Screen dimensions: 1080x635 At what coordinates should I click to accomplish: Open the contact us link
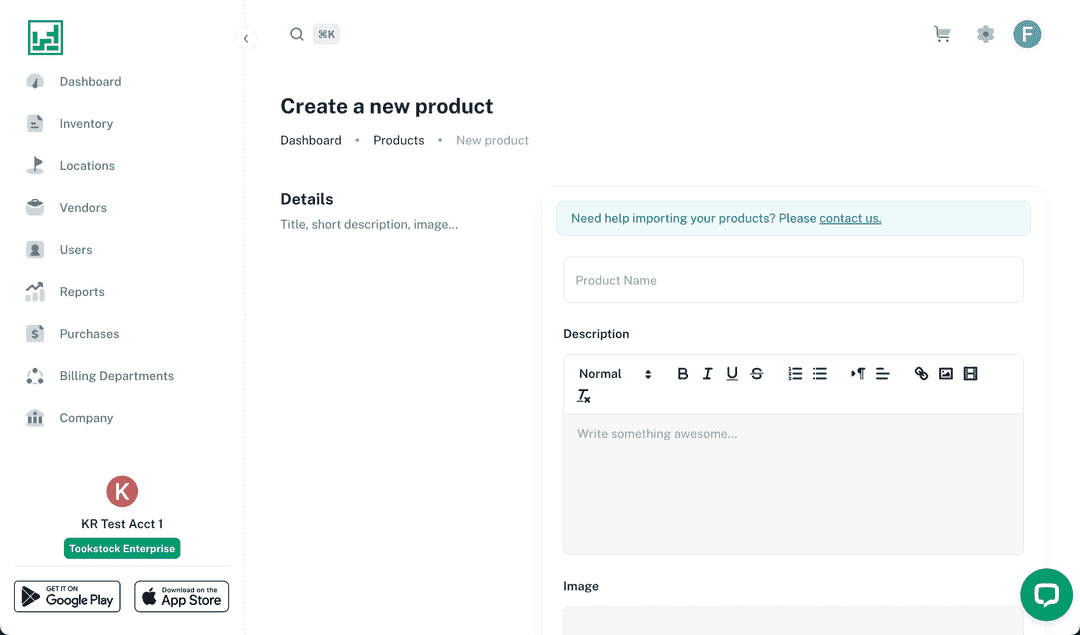point(849,218)
